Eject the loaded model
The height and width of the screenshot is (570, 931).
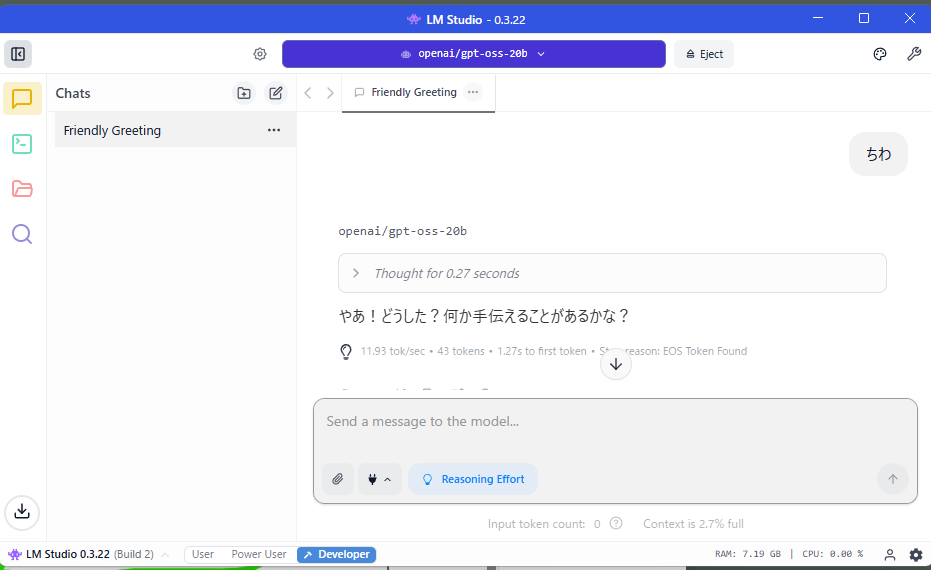(704, 54)
